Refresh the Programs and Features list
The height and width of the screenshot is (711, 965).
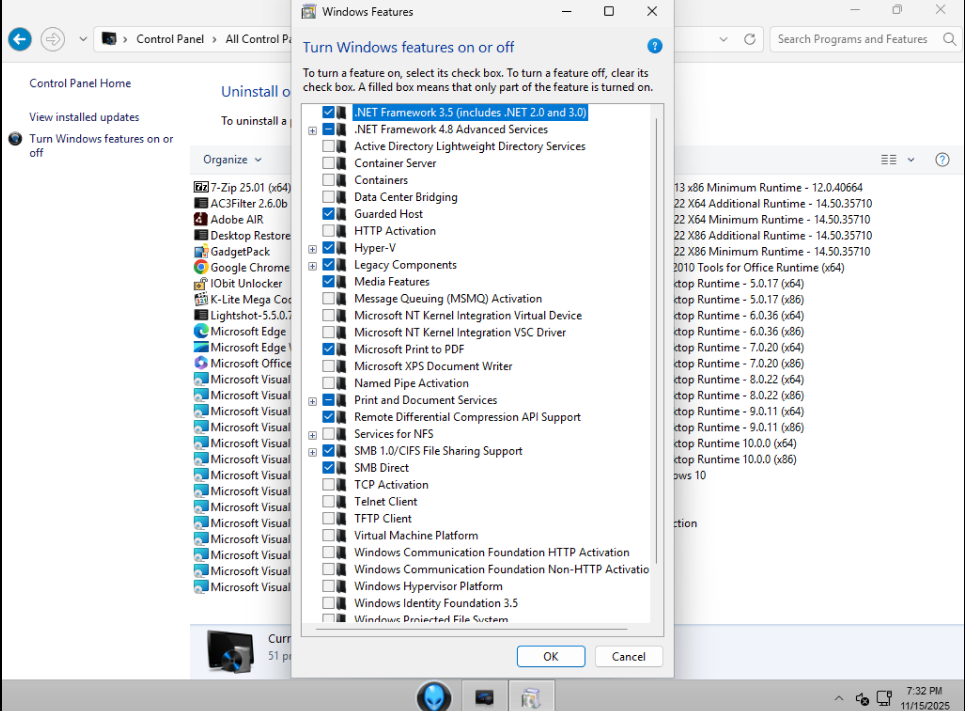[750, 39]
